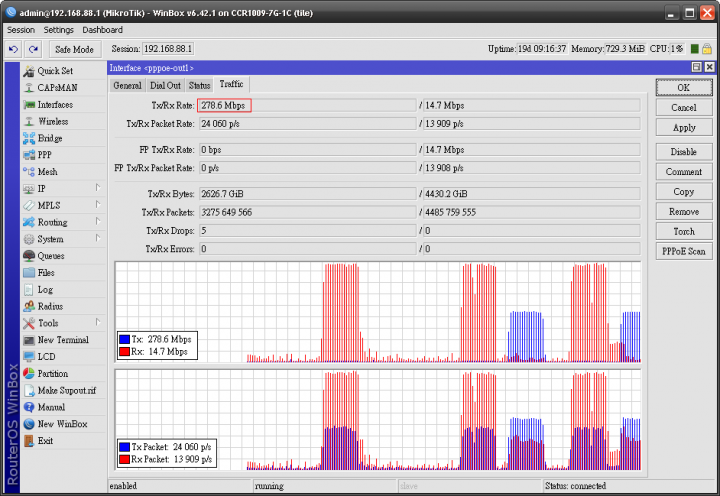Click the Routing menu icon
This screenshot has width=720, height=496.
[x=29, y=222]
